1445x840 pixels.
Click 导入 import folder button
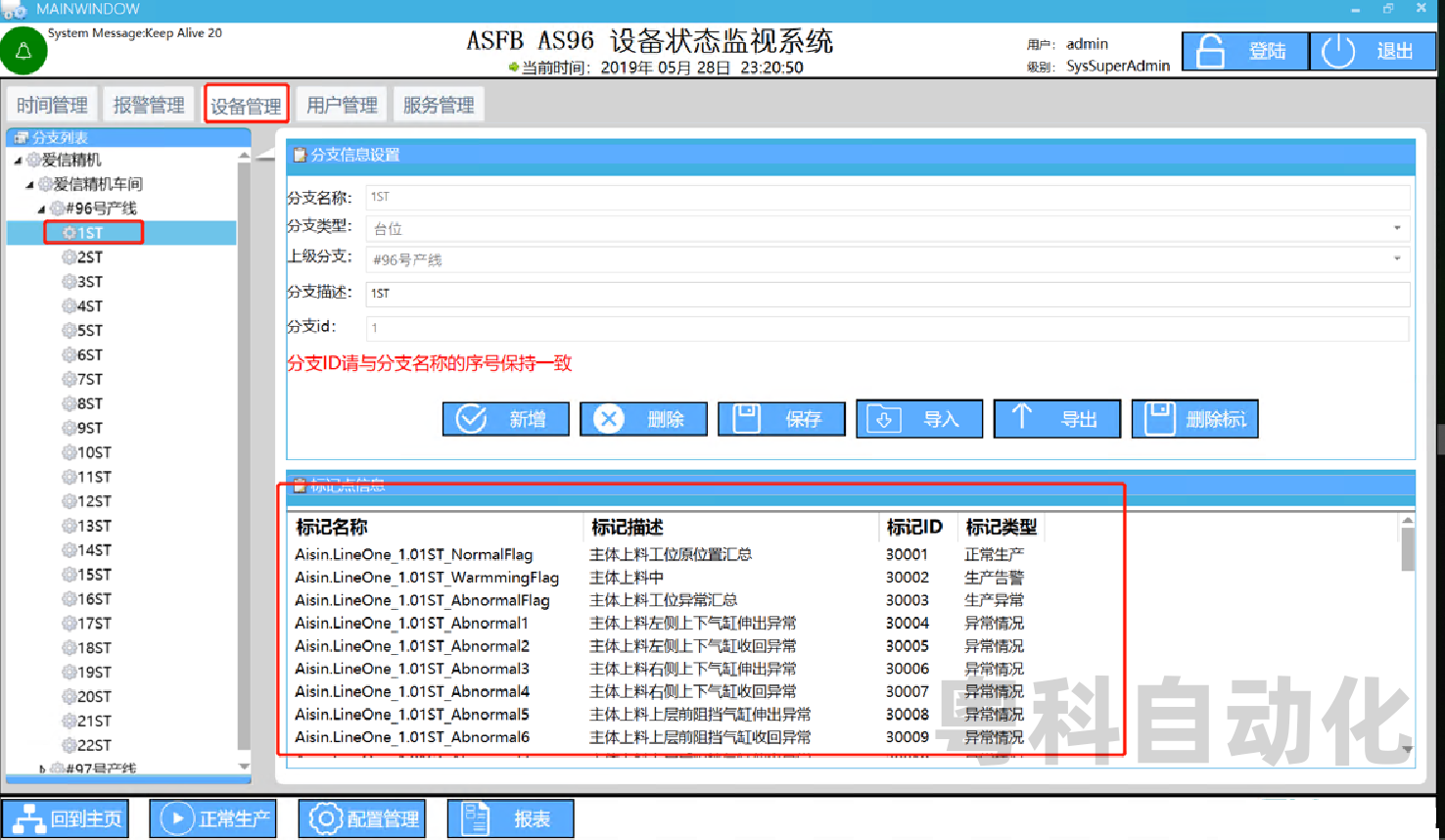tap(919, 419)
